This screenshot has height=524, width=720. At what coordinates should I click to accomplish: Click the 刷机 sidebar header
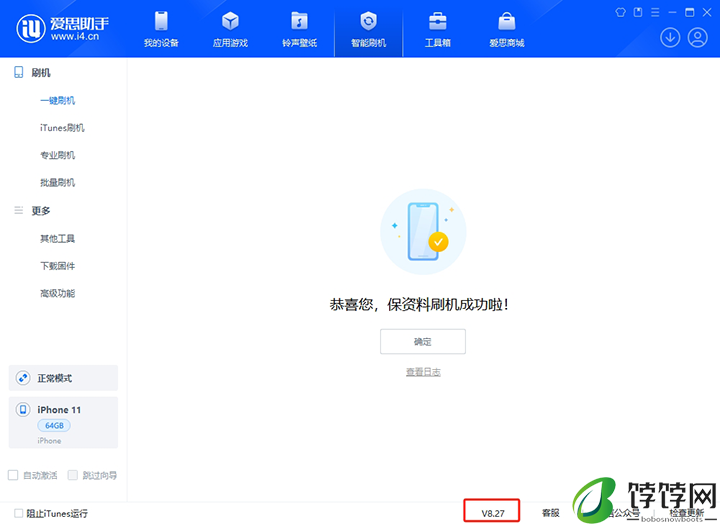[x=41, y=73]
